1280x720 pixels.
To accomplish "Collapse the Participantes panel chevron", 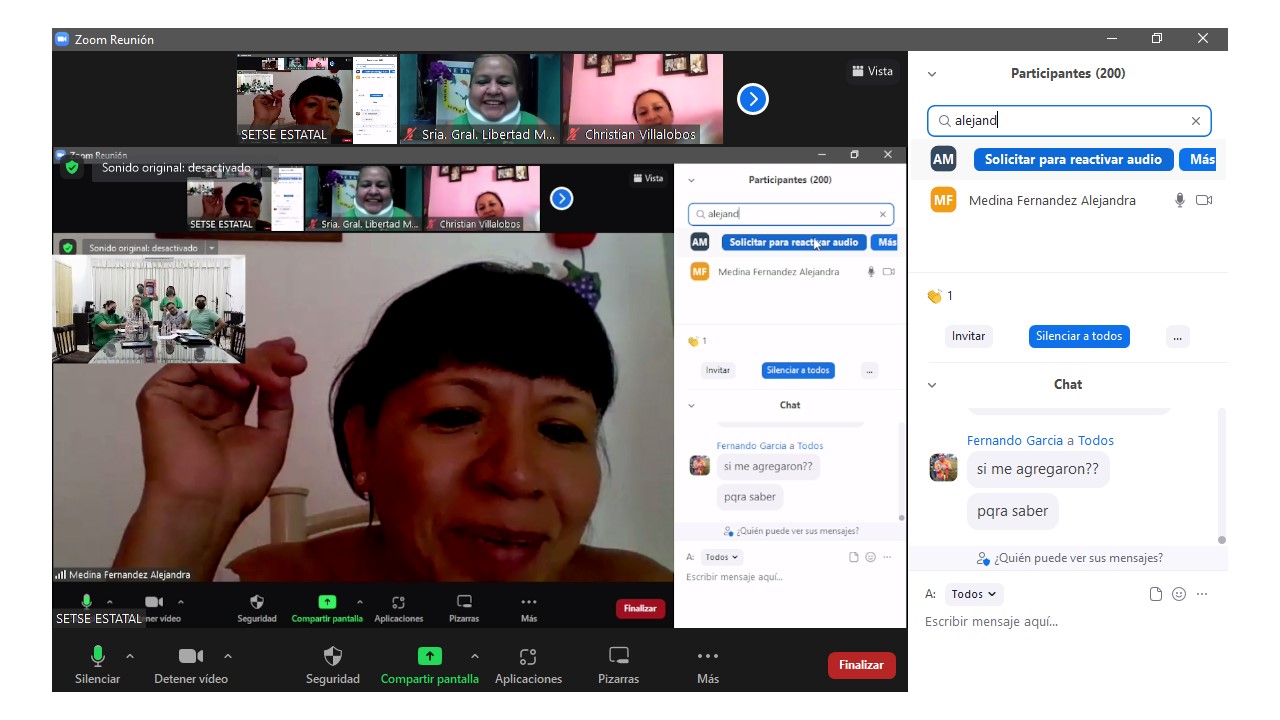I will [932, 74].
